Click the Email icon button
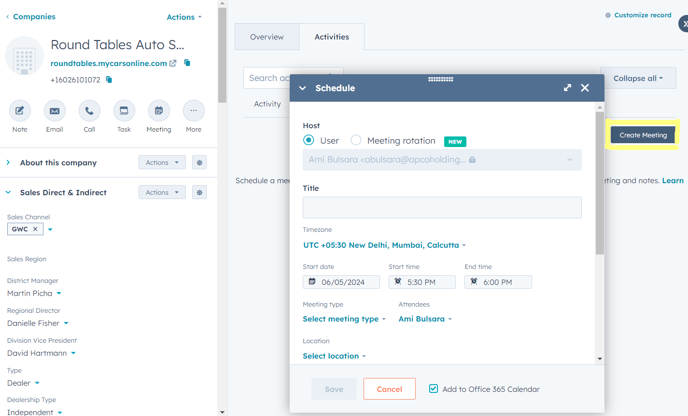Image resolution: width=688 pixels, height=416 pixels. pyautogui.click(x=54, y=111)
